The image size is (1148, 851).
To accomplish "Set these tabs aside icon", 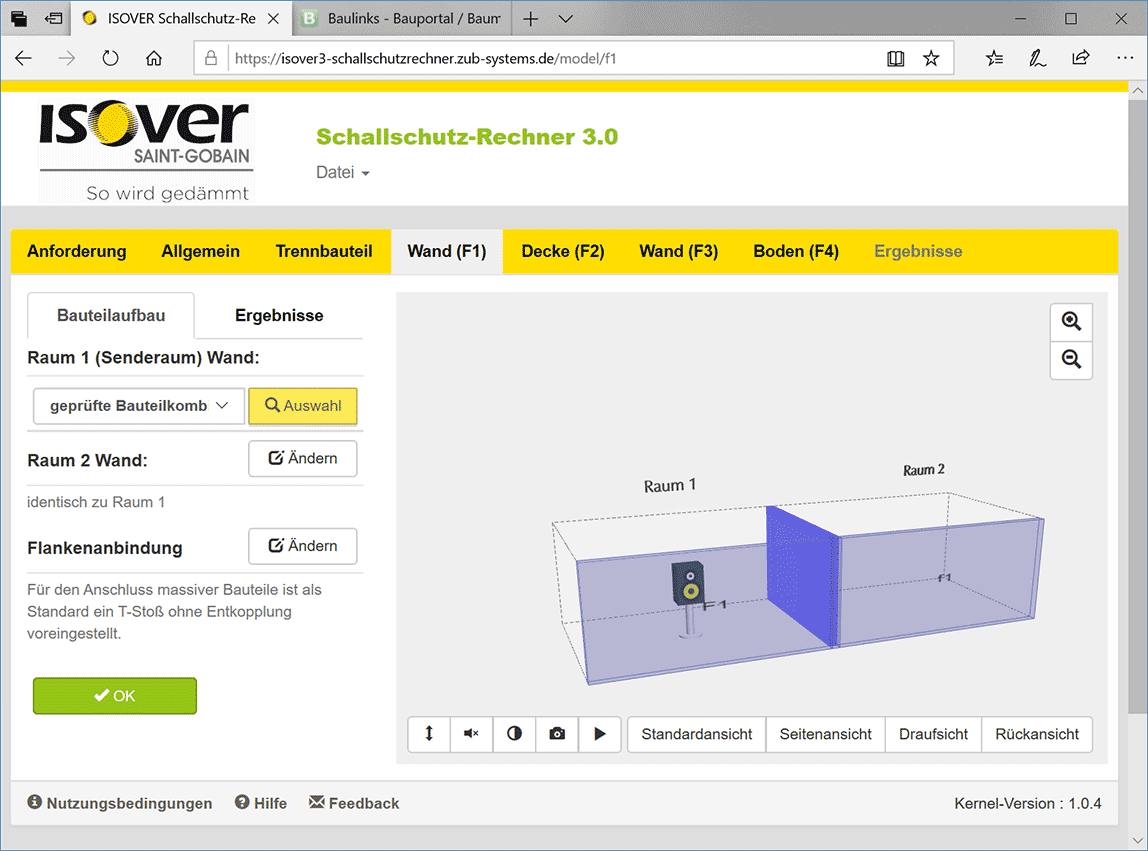I will [53, 19].
